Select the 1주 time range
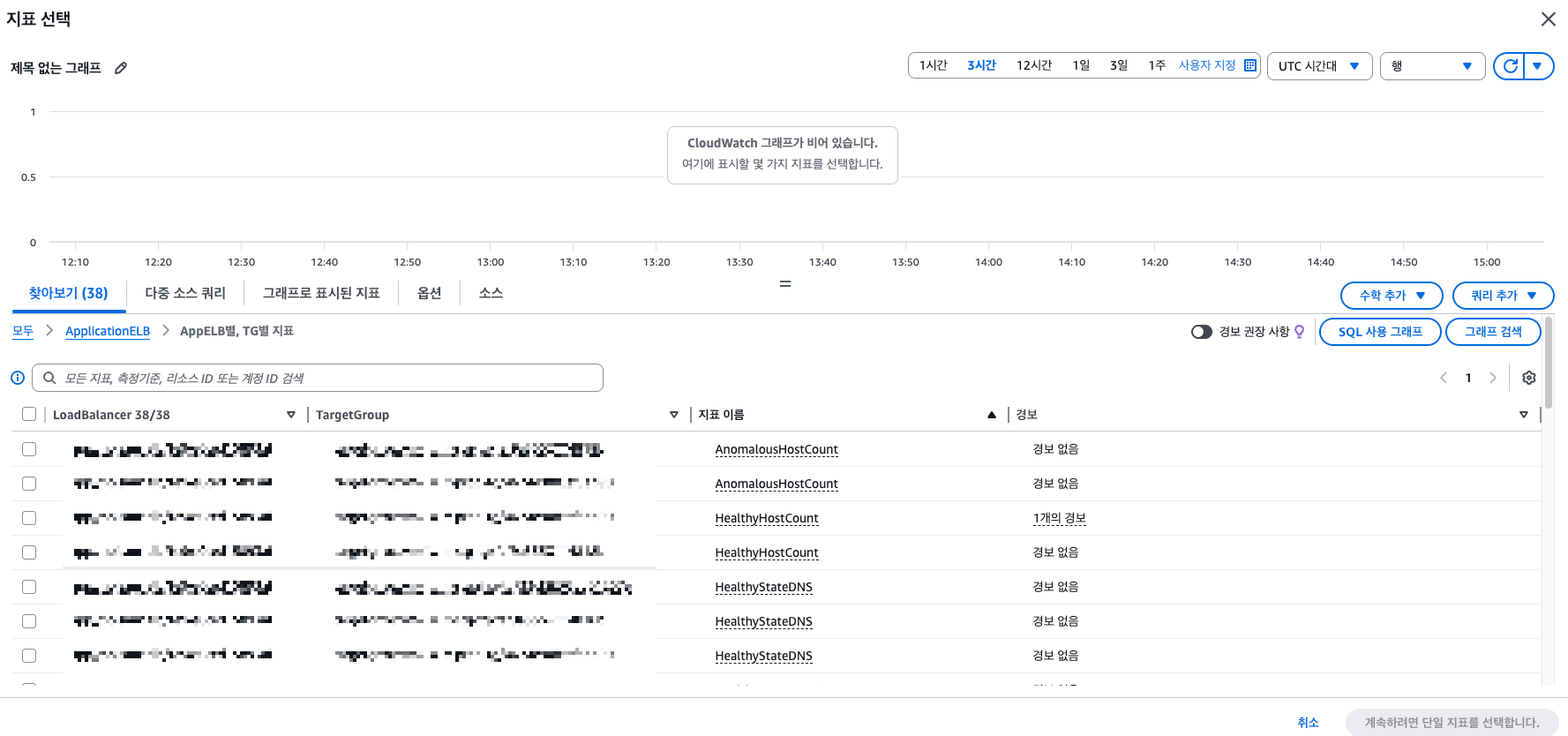Screen dimensions: 1568x736 coord(1157,65)
